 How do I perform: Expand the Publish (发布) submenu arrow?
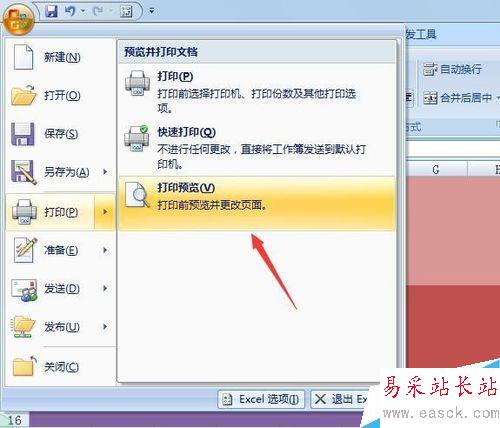(105, 327)
